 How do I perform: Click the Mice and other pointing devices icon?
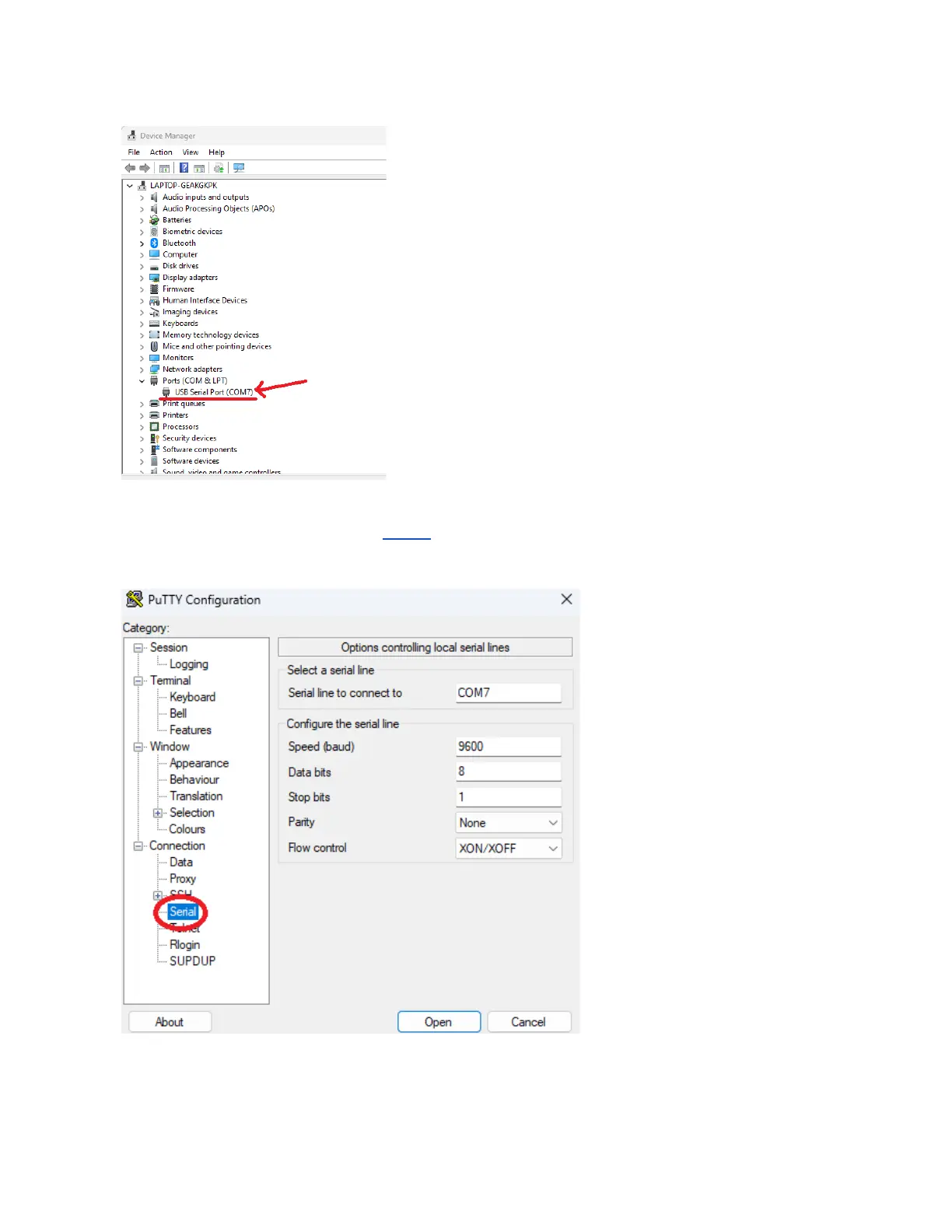pos(154,346)
